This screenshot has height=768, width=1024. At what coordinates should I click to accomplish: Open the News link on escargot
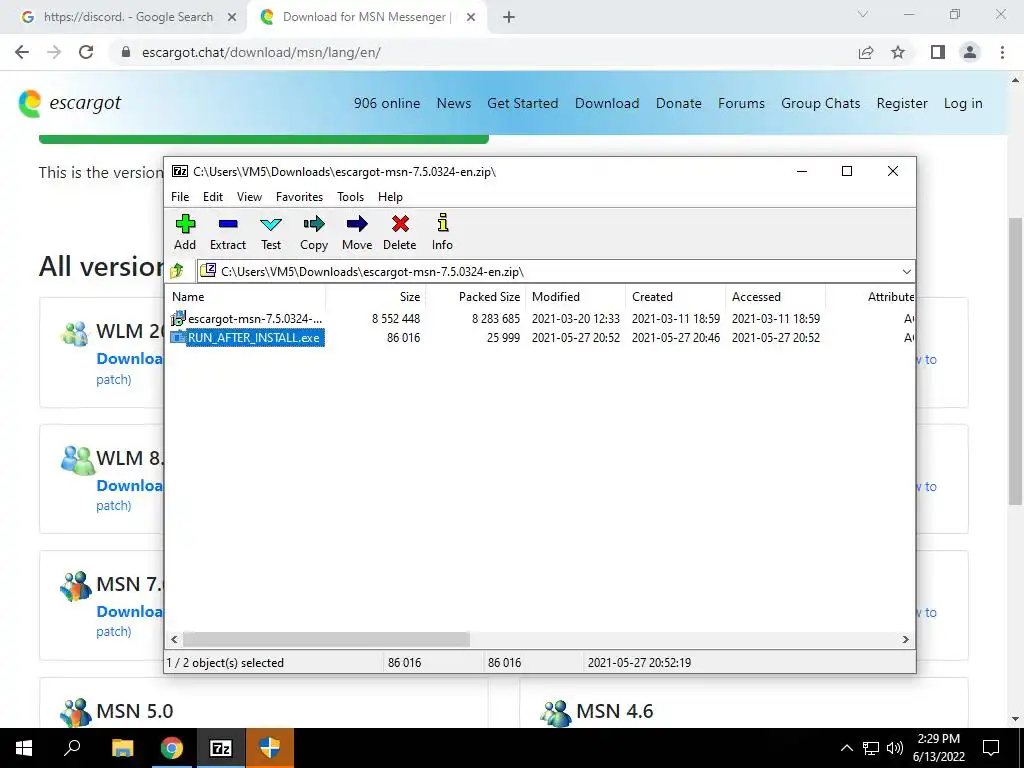(453, 103)
